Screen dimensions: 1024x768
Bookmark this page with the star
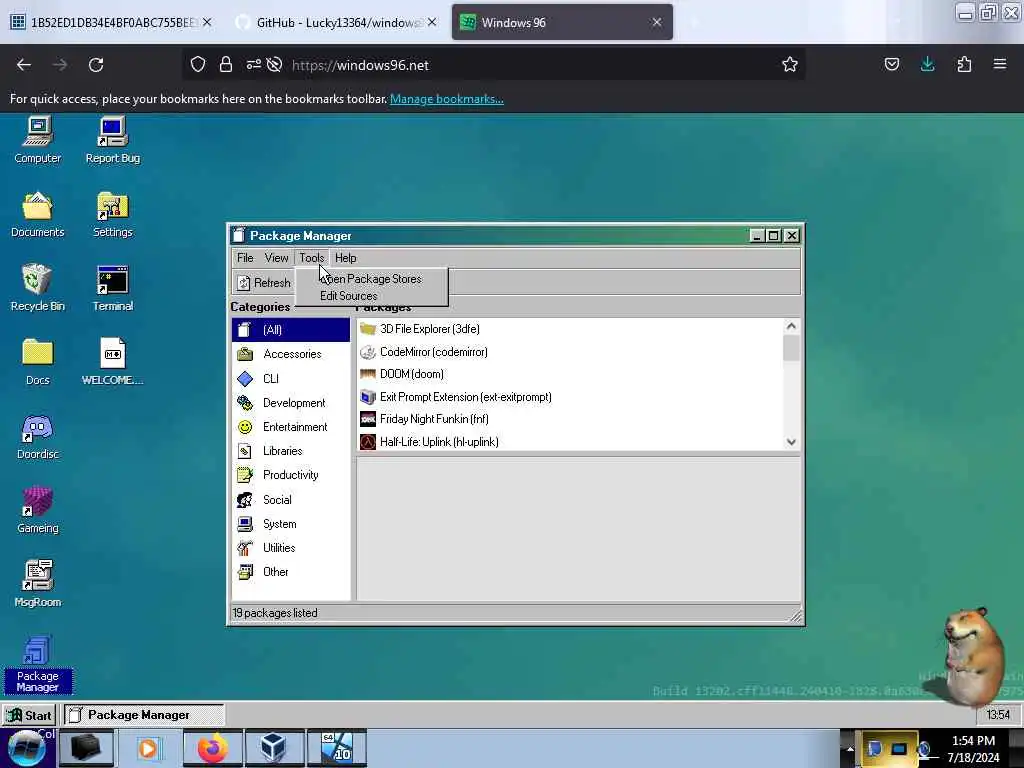tap(790, 65)
